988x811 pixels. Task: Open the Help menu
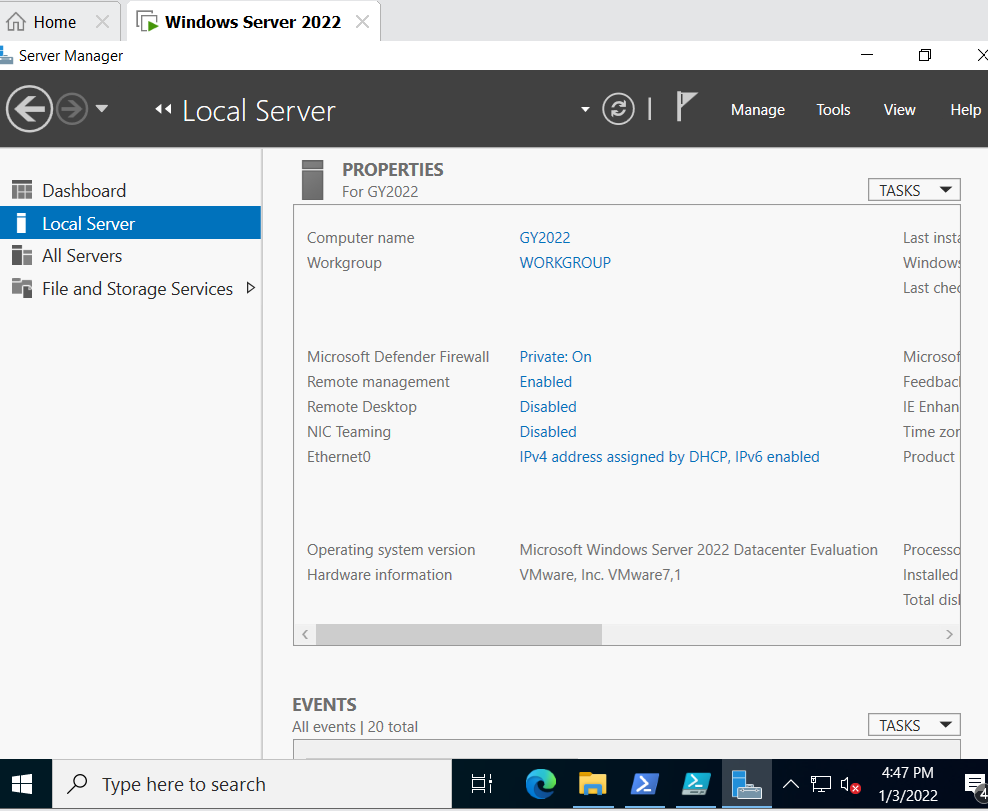pos(965,110)
